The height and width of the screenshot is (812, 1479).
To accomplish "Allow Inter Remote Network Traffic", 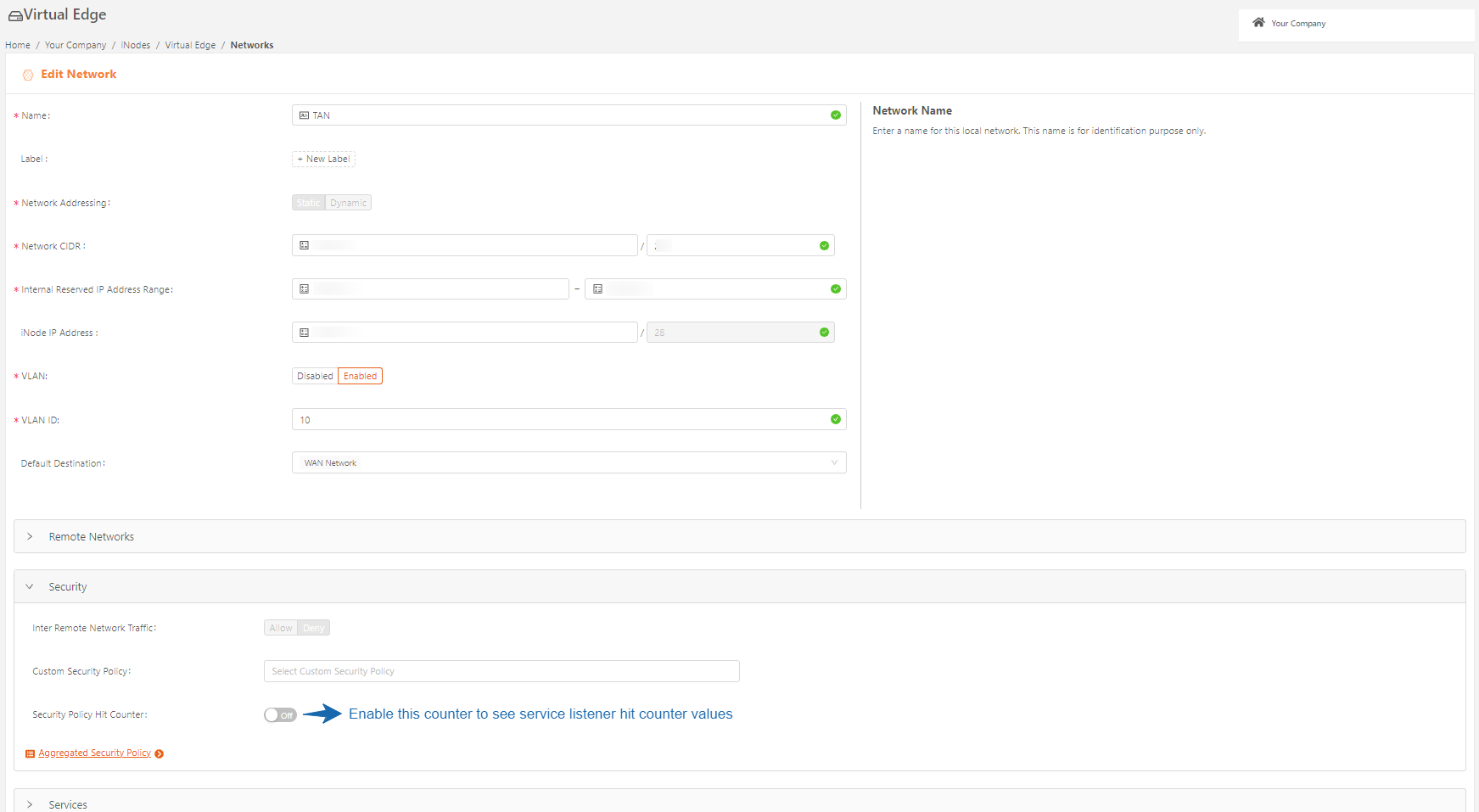I will pos(281,628).
